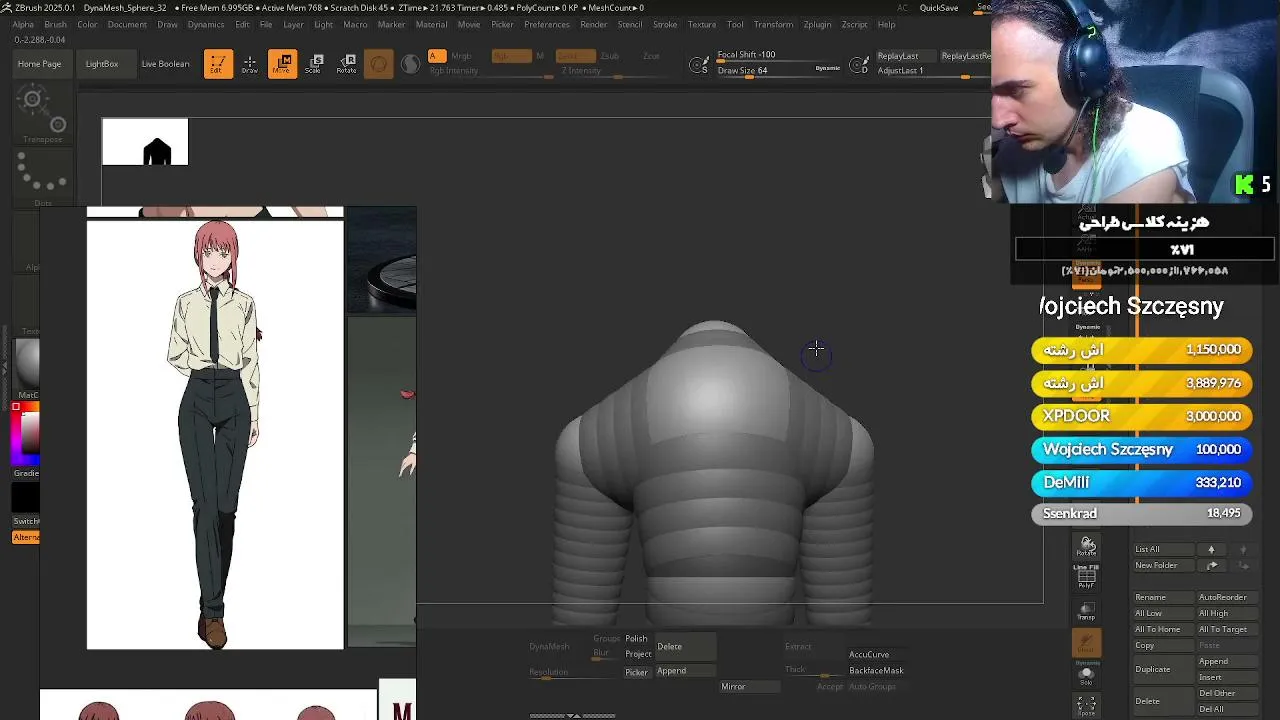Click the sculptris sphere icon beside Gizmo

(410, 65)
